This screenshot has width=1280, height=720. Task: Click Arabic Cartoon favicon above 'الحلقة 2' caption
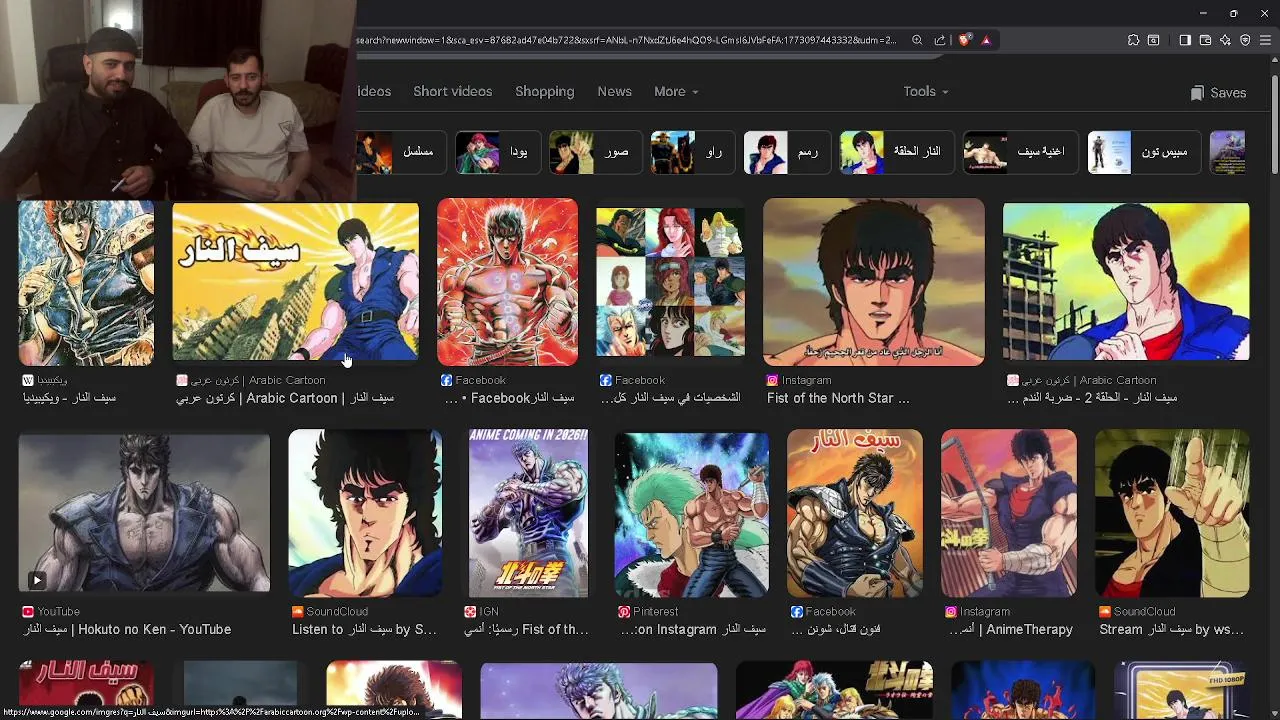click(x=1012, y=380)
